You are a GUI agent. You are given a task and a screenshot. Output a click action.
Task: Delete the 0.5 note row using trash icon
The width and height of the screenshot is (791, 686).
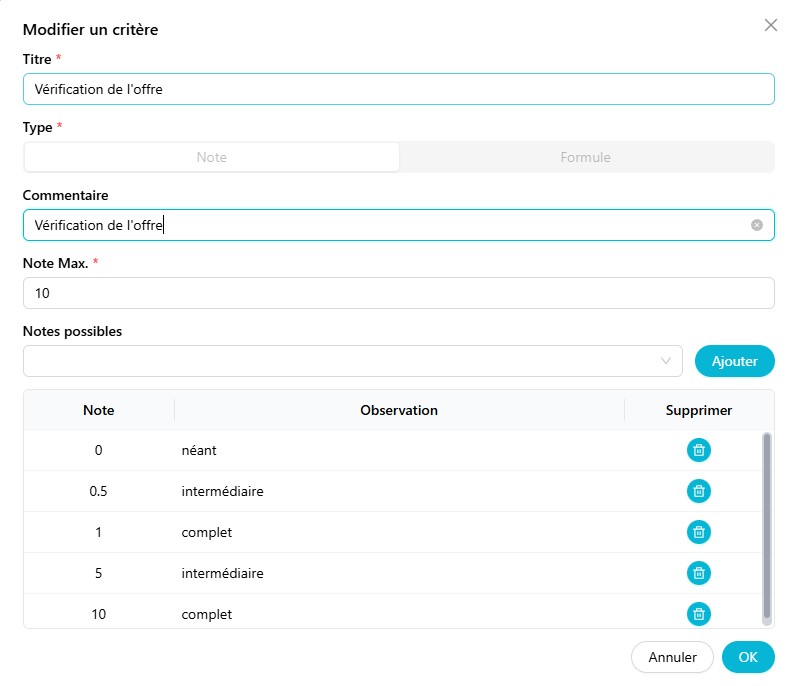coord(699,491)
